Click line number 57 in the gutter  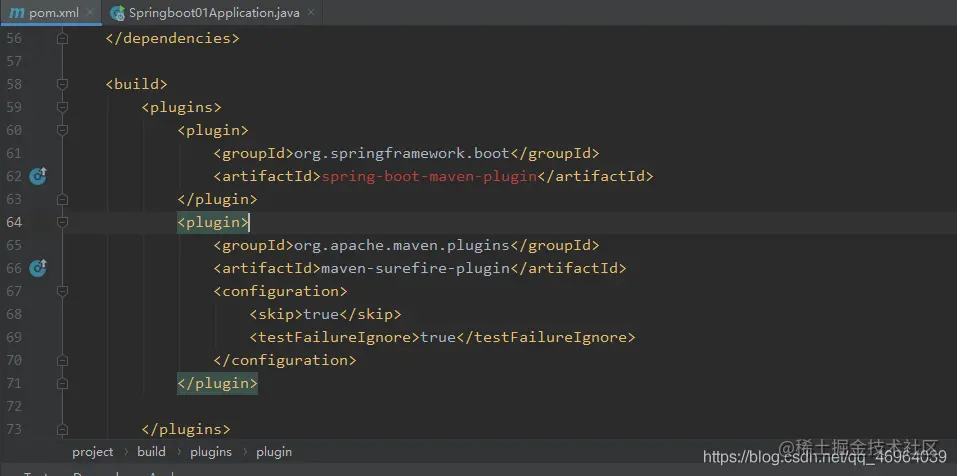click(14, 61)
